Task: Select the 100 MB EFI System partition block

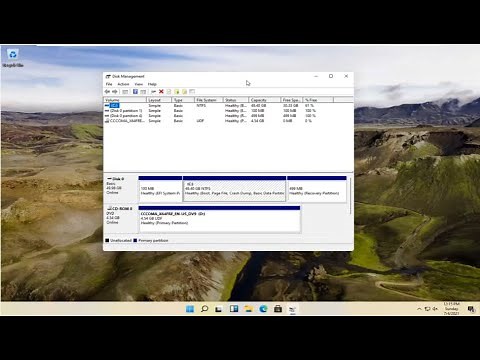Action: pos(160,189)
